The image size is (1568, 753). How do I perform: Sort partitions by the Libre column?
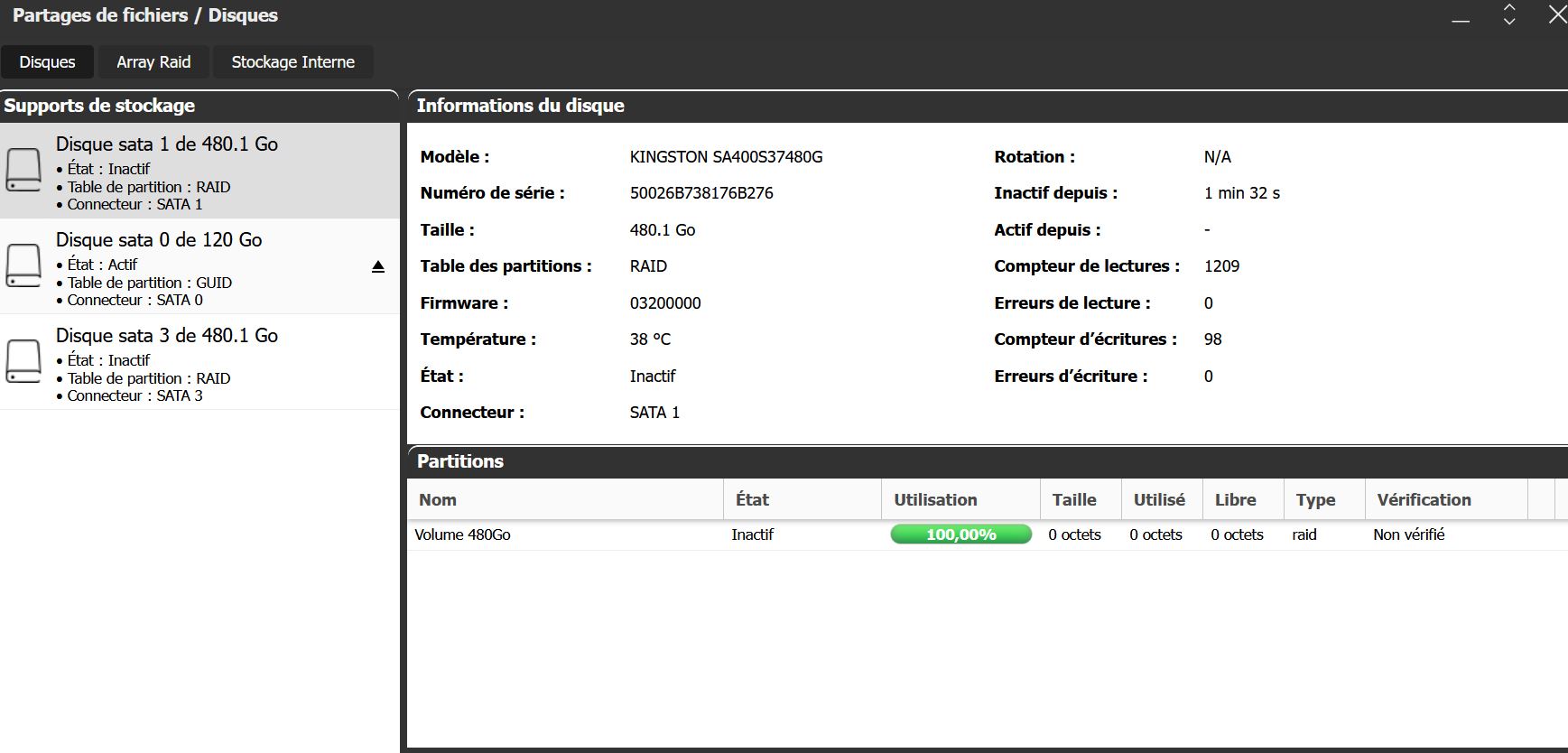(1243, 500)
